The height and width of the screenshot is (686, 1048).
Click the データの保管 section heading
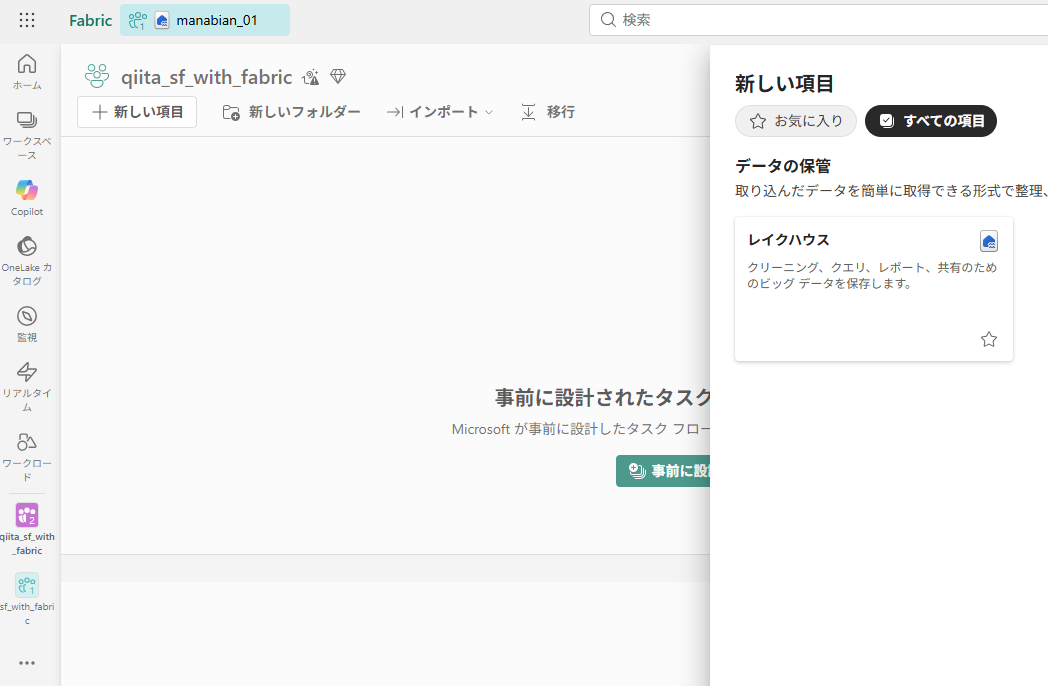tap(783, 166)
